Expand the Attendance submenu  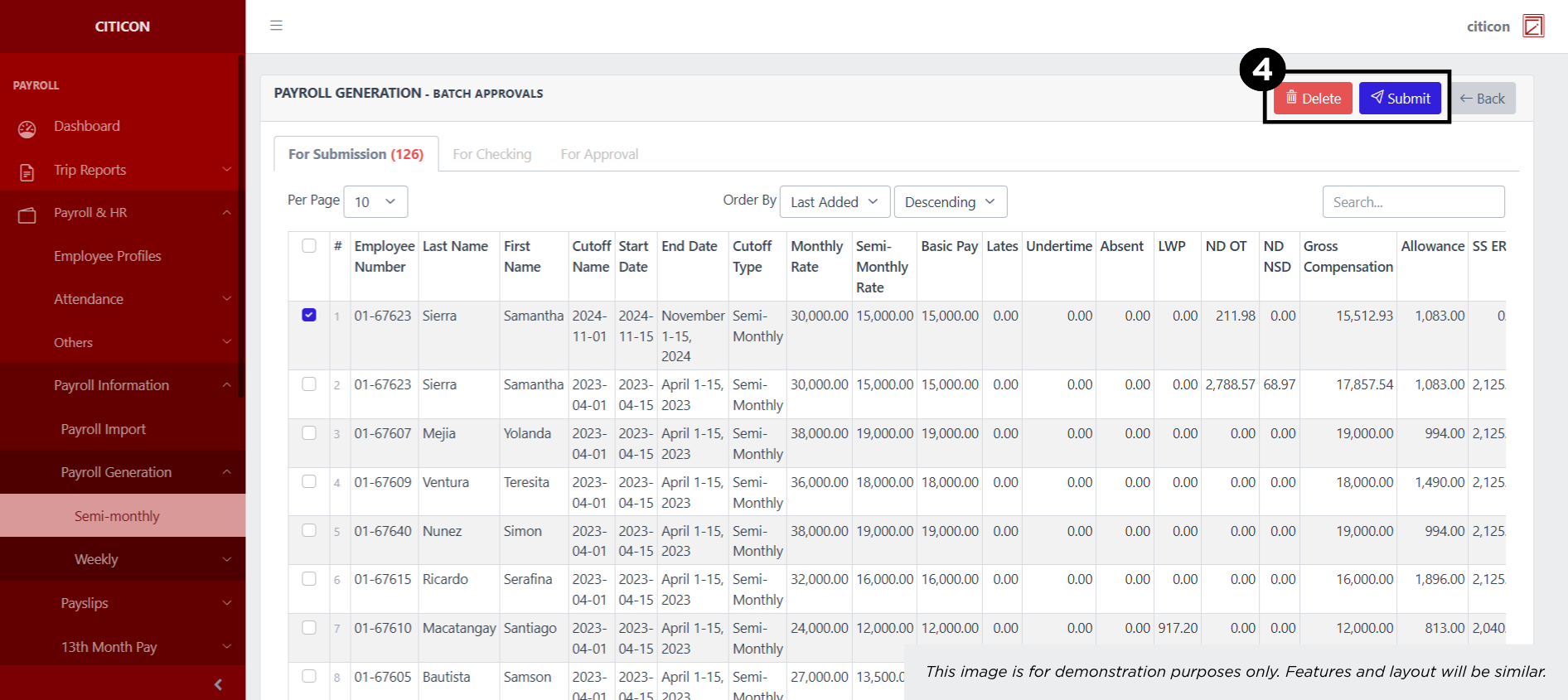(x=227, y=298)
